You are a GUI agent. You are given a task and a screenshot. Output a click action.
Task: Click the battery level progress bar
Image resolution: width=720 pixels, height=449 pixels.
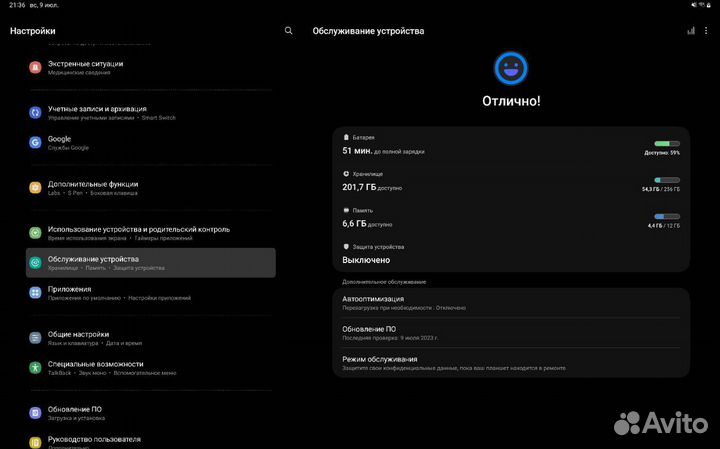(666, 144)
